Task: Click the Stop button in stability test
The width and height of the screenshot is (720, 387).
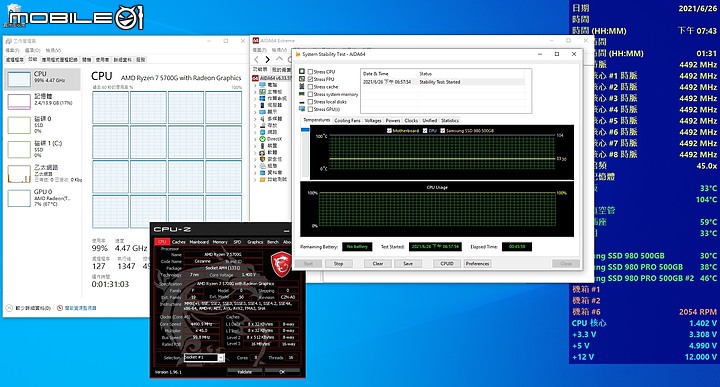Action: [x=338, y=264]
